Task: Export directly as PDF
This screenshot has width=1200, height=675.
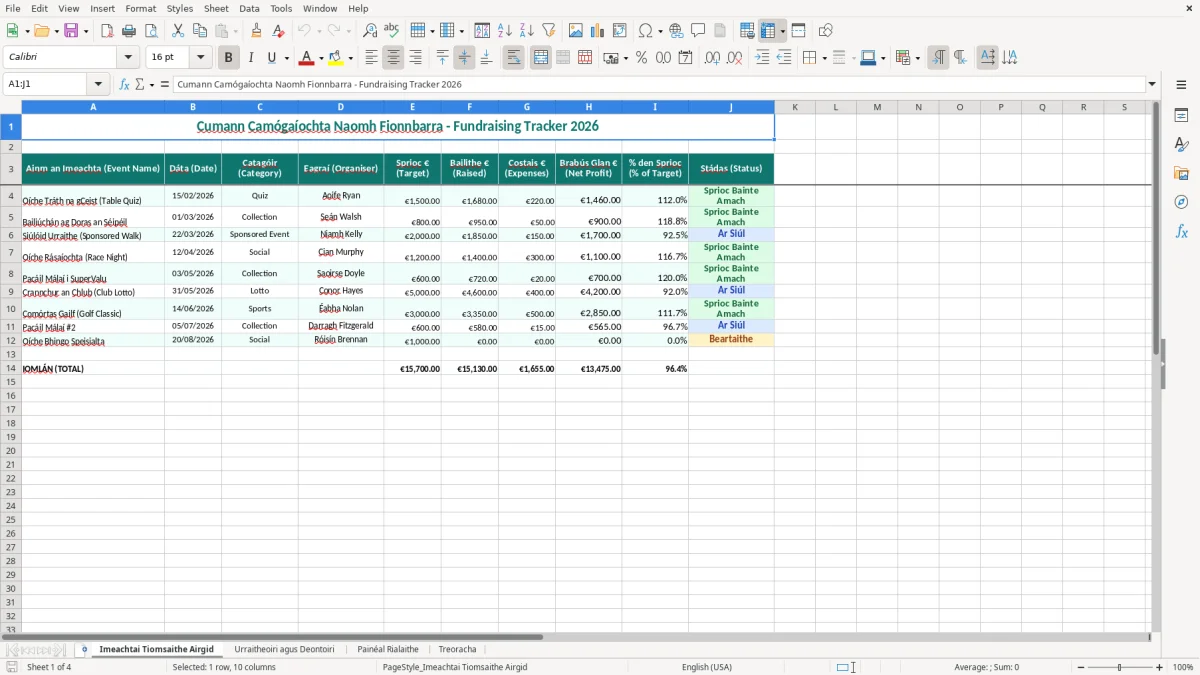Action: pyautogui.click(x=107, y=31)
